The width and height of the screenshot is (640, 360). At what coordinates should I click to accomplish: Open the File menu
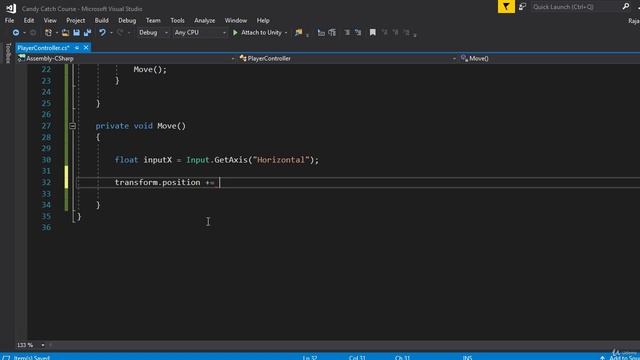pos(9,20)
